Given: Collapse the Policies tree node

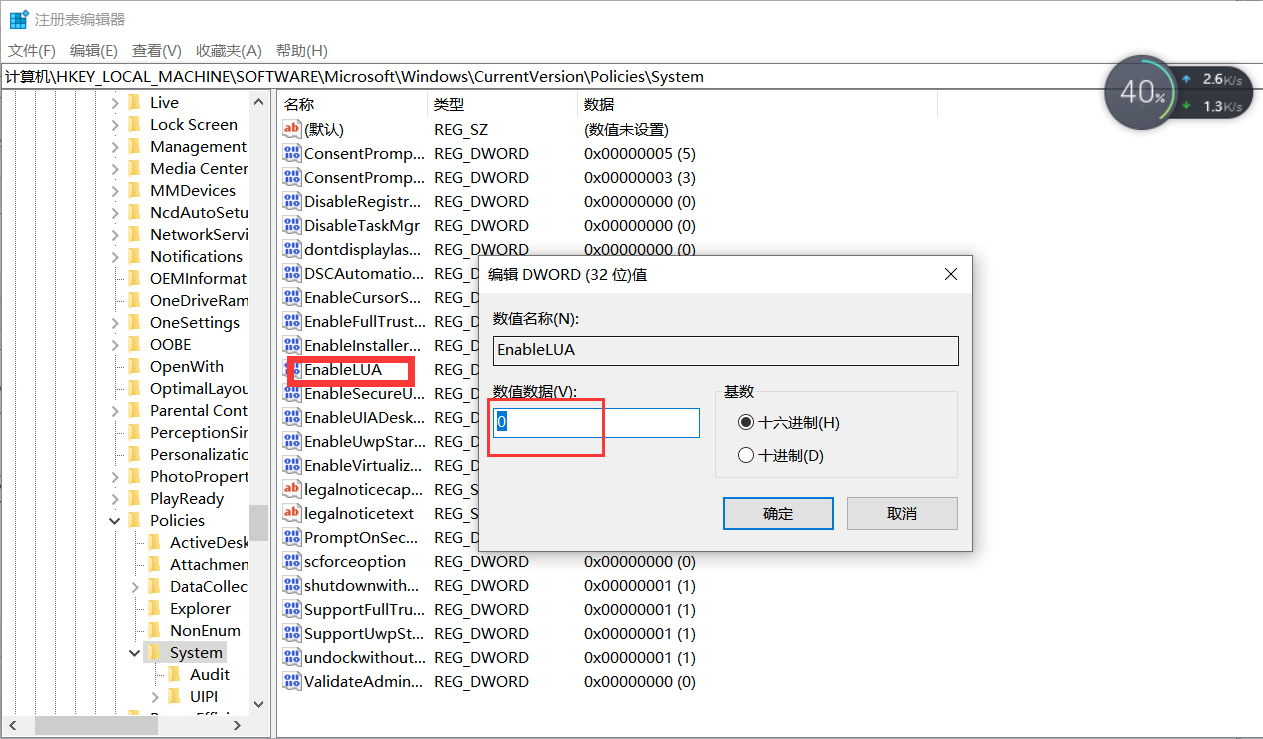Looking at the screenshot, I should point(115,520).
